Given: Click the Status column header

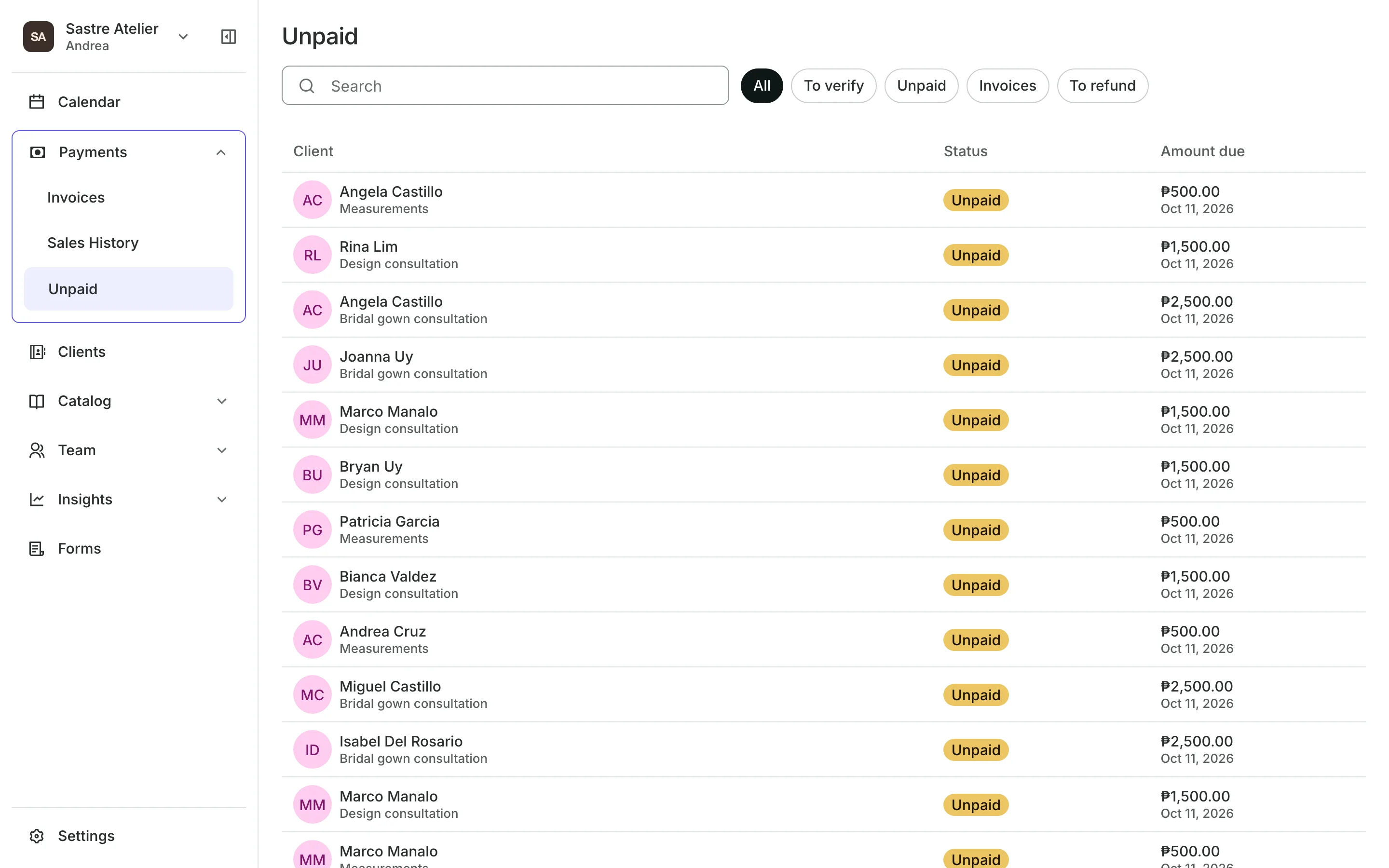Looking at the screenshot, I should click(966, 151).
